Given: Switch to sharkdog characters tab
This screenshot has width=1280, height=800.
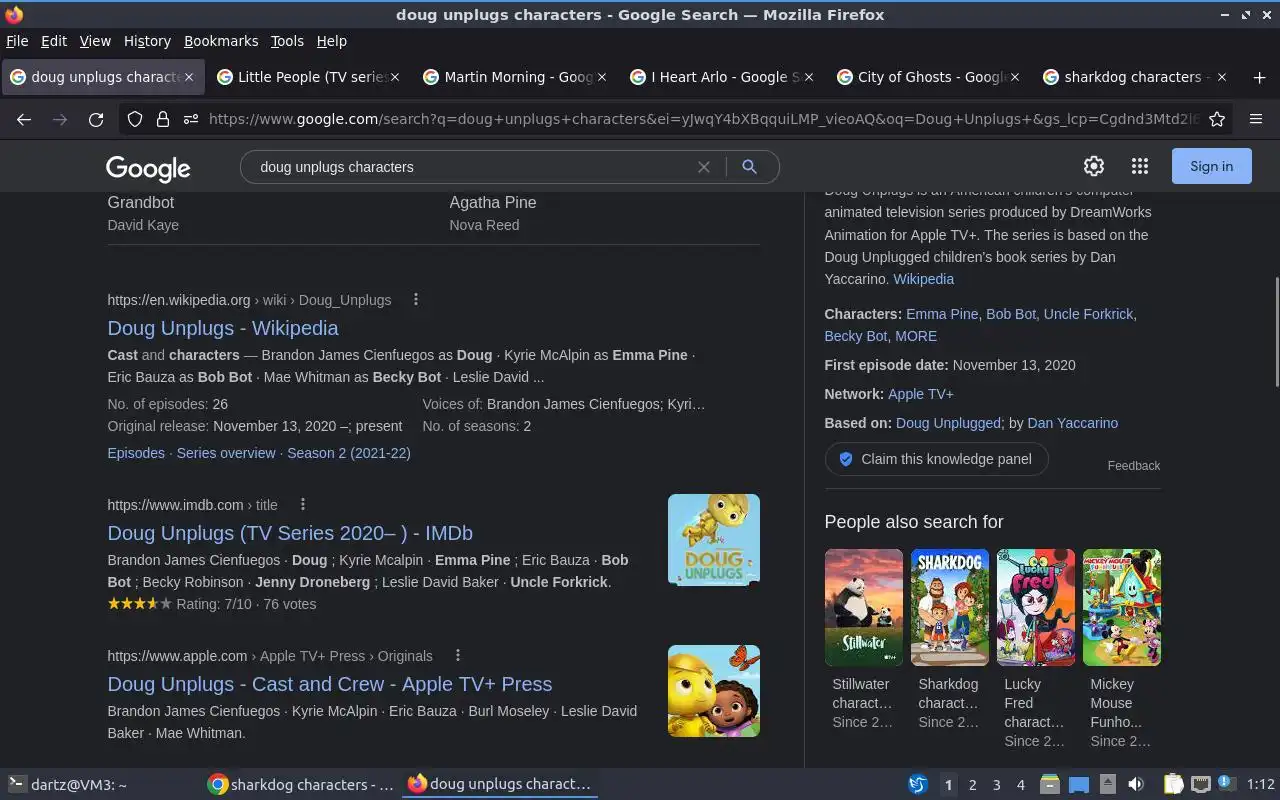Looking at the screenshot, I should click(x=1133, y=77).
